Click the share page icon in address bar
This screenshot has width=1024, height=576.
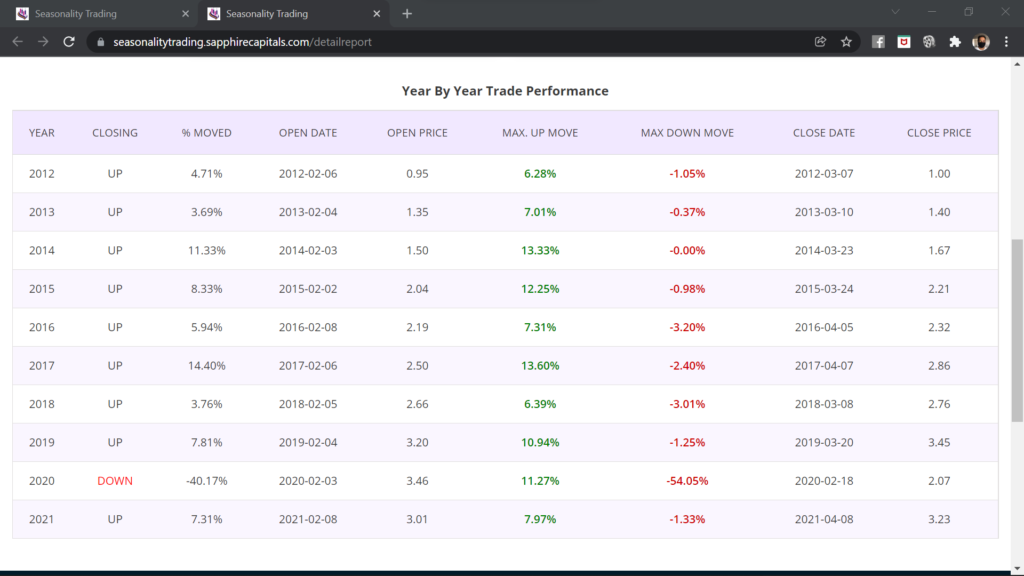coord(821,42)
